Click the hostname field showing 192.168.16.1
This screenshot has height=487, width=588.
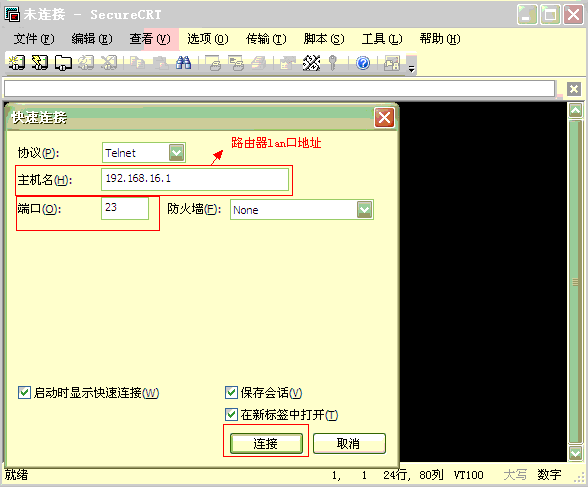[195, 179]
